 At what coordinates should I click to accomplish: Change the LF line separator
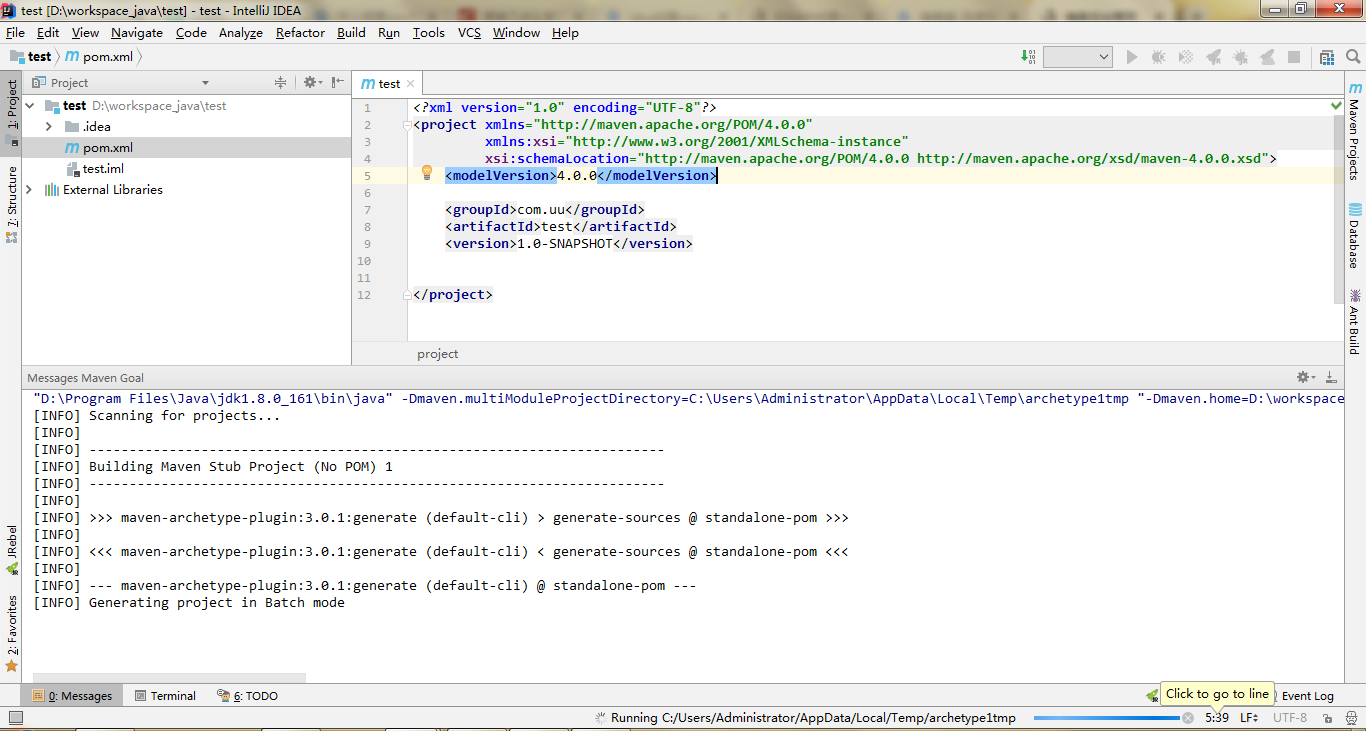[x=1249, y=718]
